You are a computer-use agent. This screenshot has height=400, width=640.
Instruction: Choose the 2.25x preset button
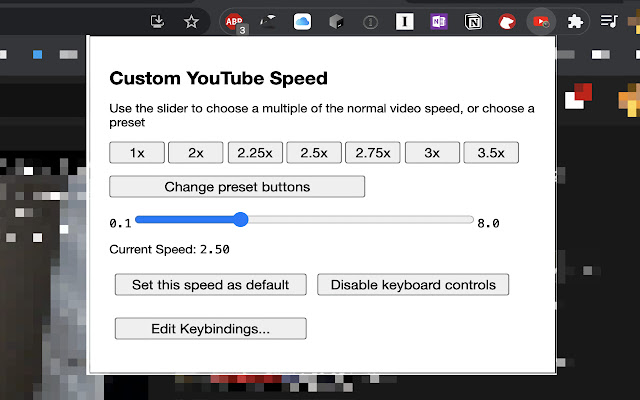pyautogui.click(x=255, y=153)
